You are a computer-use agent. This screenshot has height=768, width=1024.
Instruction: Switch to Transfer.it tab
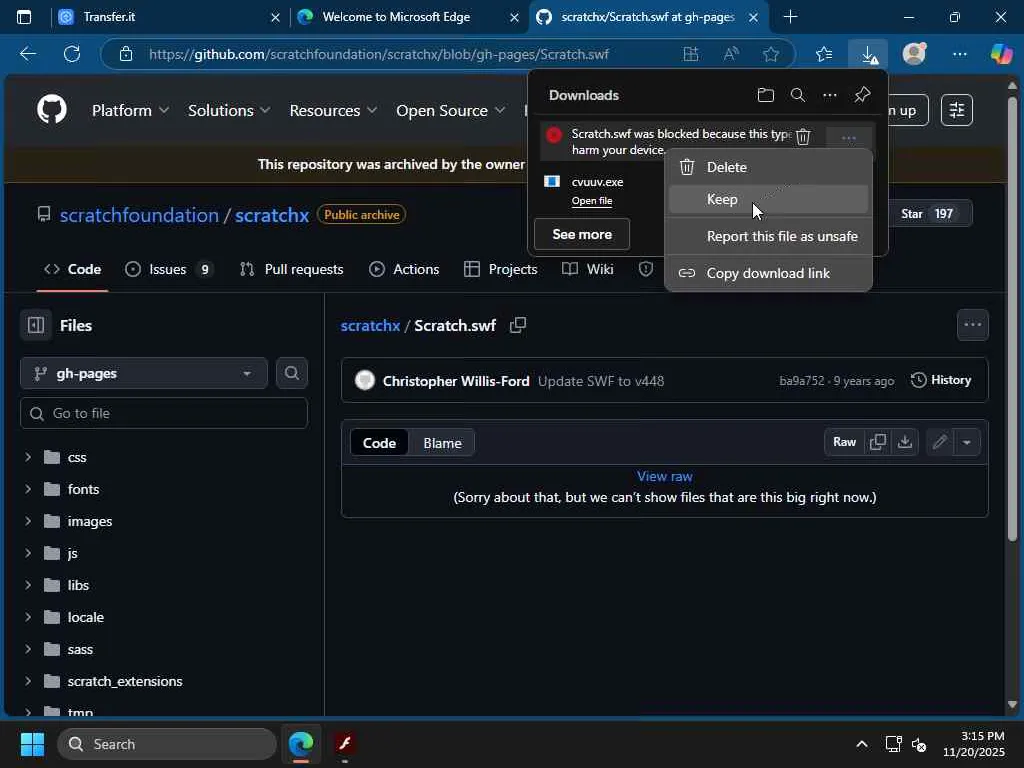pos(167,17)
